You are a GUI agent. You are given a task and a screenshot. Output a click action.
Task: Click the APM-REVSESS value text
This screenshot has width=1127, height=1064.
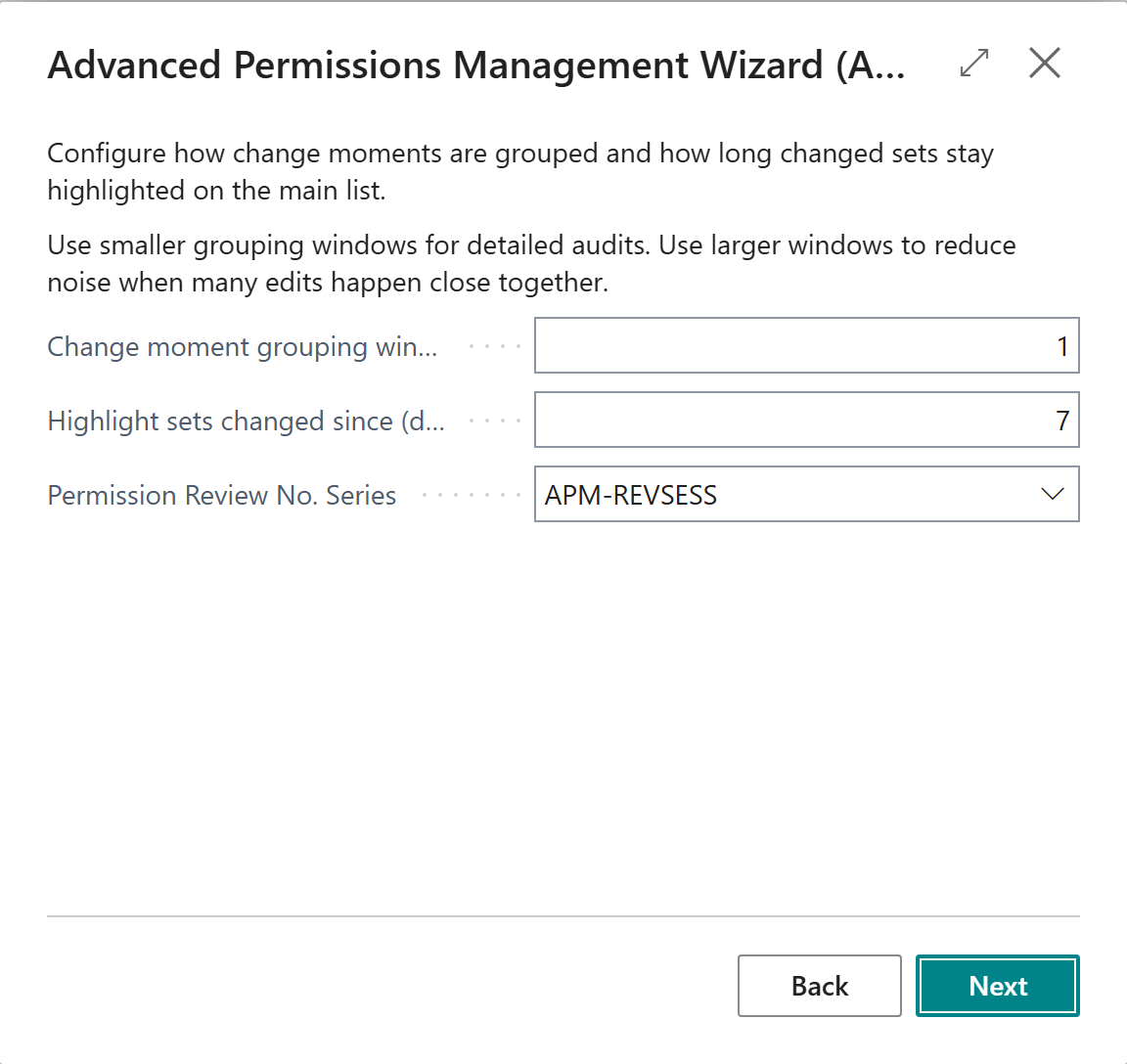click(x=630, y=495)
